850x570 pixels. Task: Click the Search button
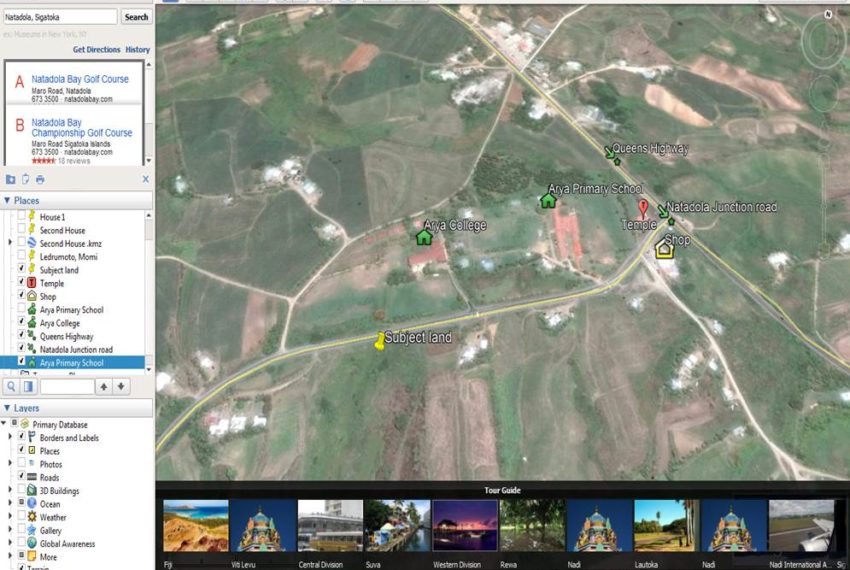136,17
